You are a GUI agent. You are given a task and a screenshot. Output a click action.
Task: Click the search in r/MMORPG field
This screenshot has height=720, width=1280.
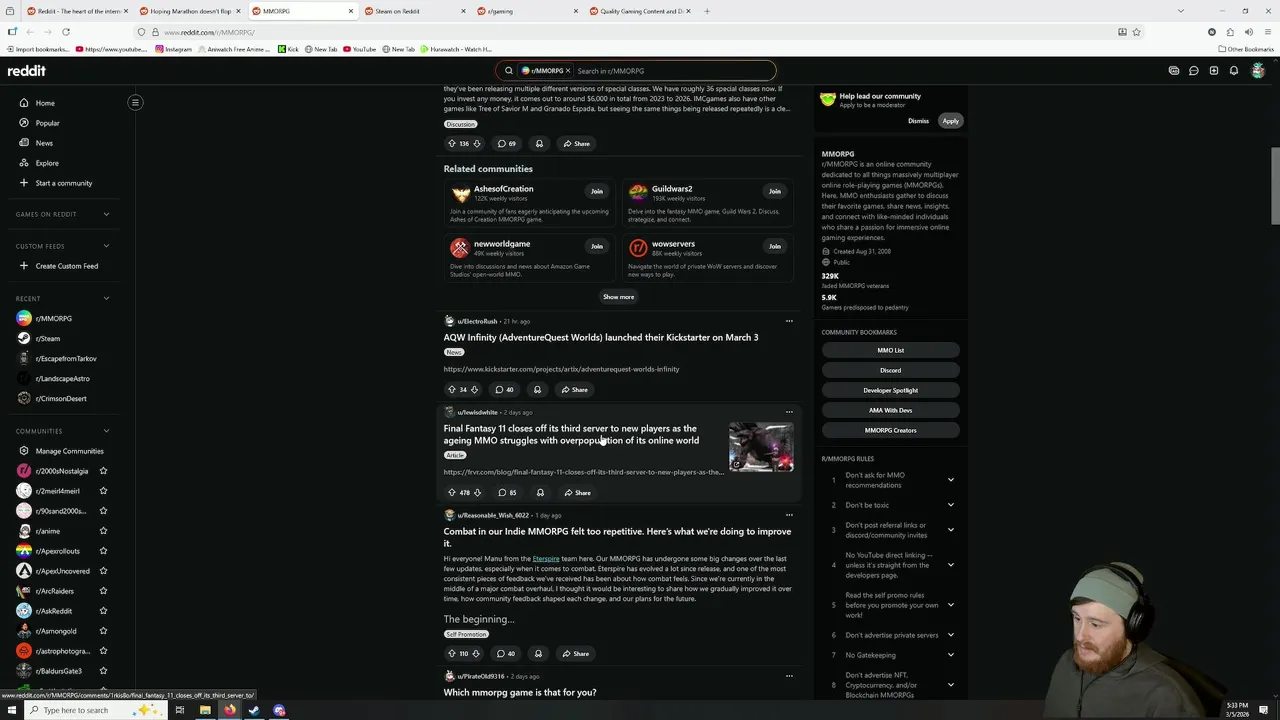click(x=674, y=71)
